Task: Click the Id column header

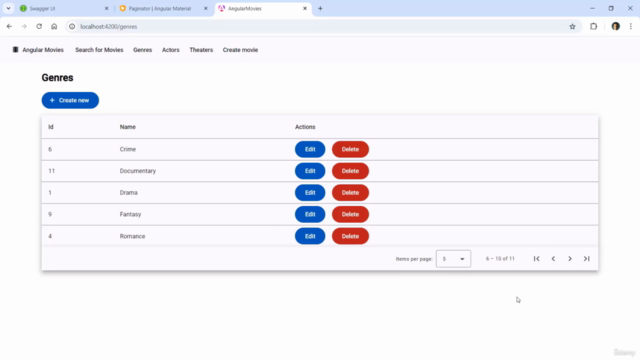Action: pos(51,127)
